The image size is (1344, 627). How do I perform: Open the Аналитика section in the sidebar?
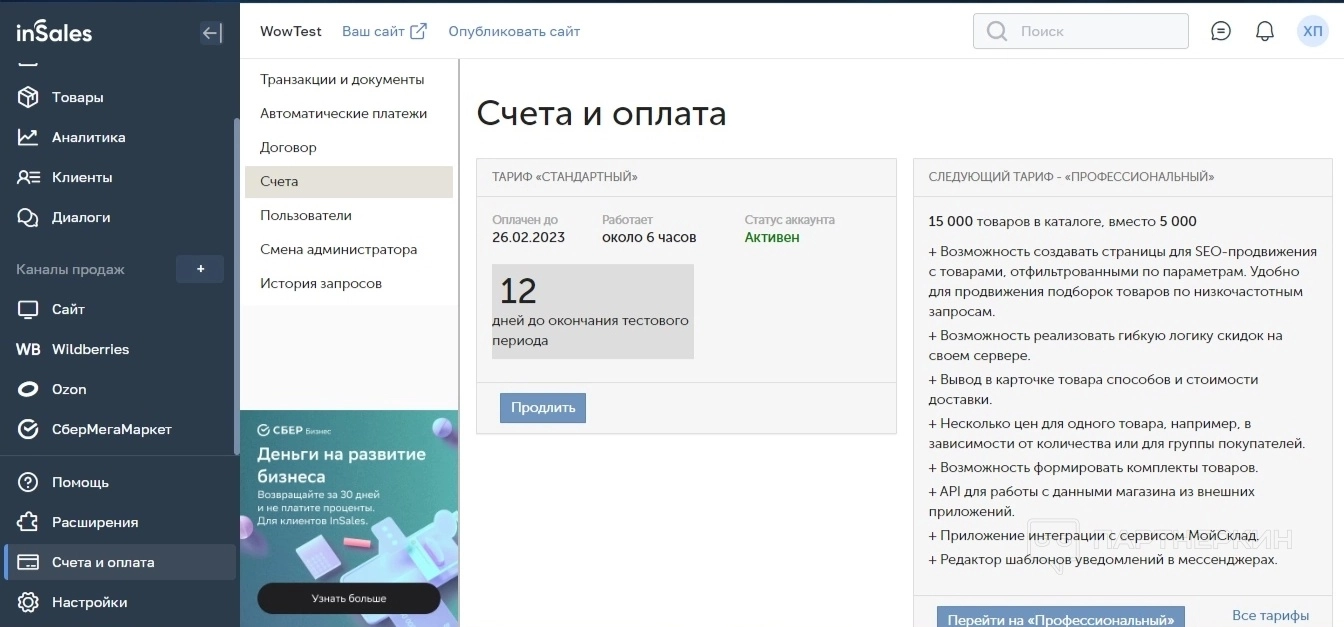88,137
